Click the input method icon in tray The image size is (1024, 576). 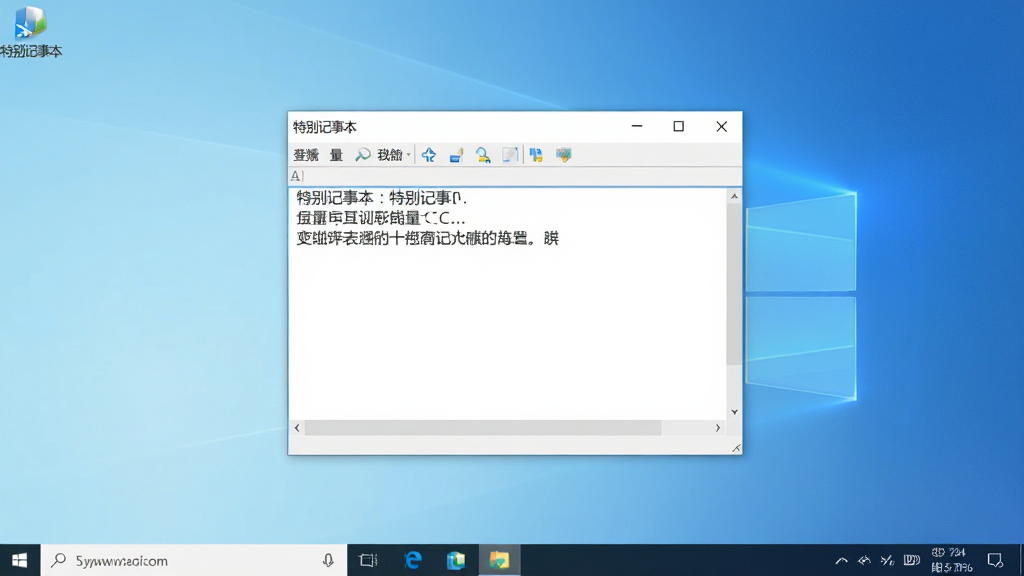[911, 560]
